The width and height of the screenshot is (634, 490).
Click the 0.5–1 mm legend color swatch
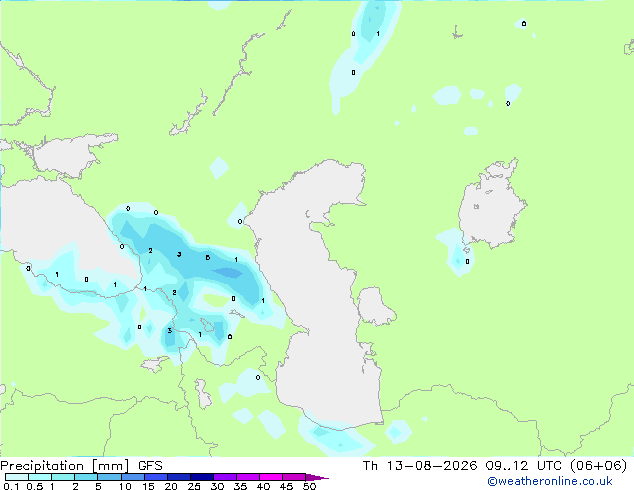click(40, 477)
